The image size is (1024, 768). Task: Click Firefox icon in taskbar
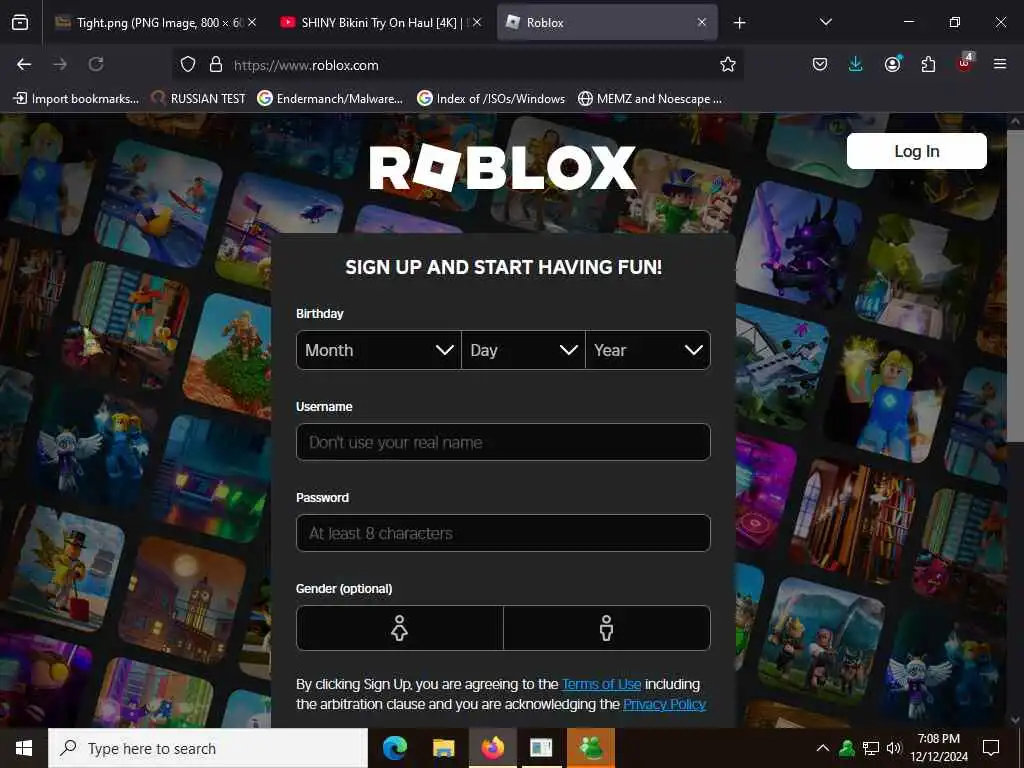tap(492, 748)
